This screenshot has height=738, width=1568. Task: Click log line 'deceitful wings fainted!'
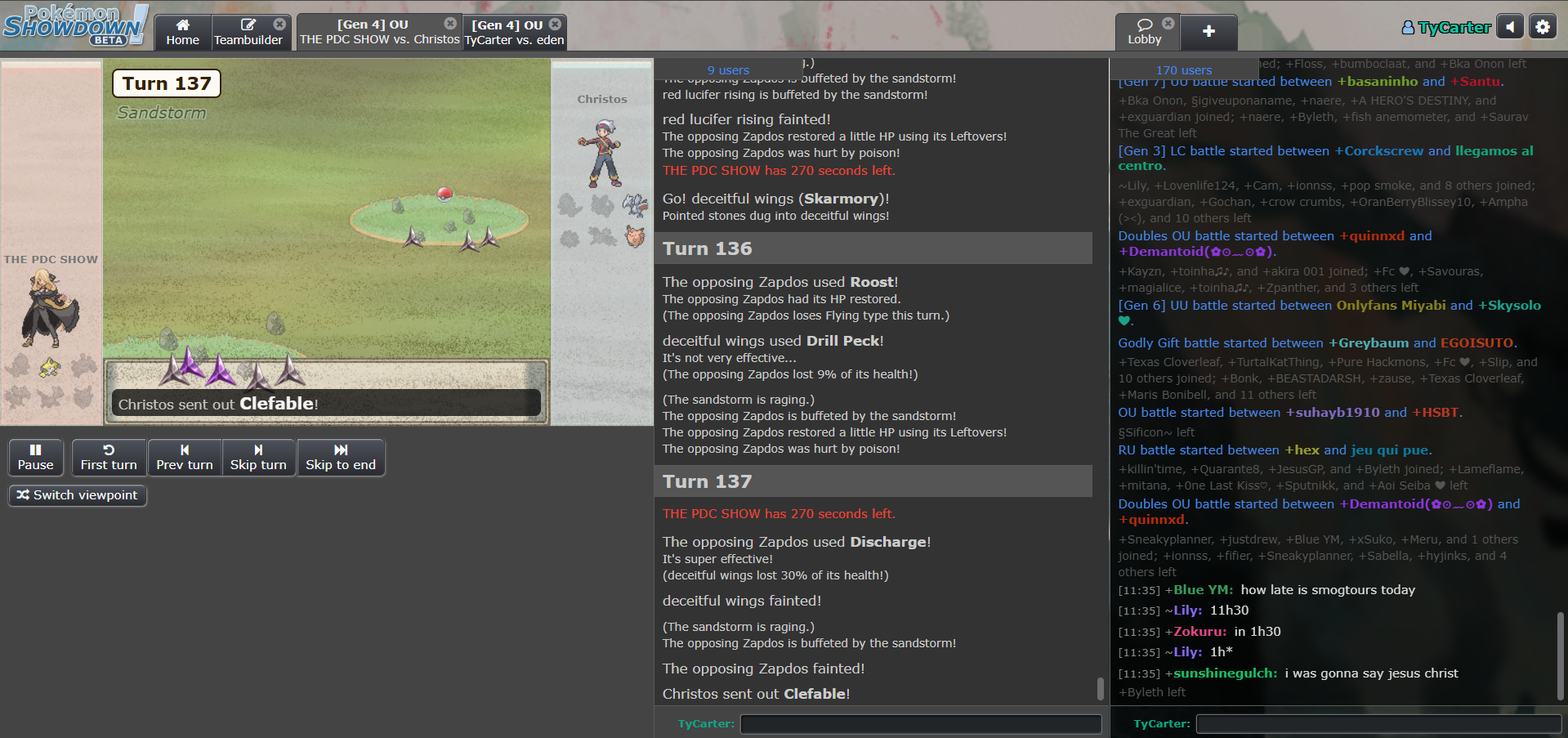(742, 601)
